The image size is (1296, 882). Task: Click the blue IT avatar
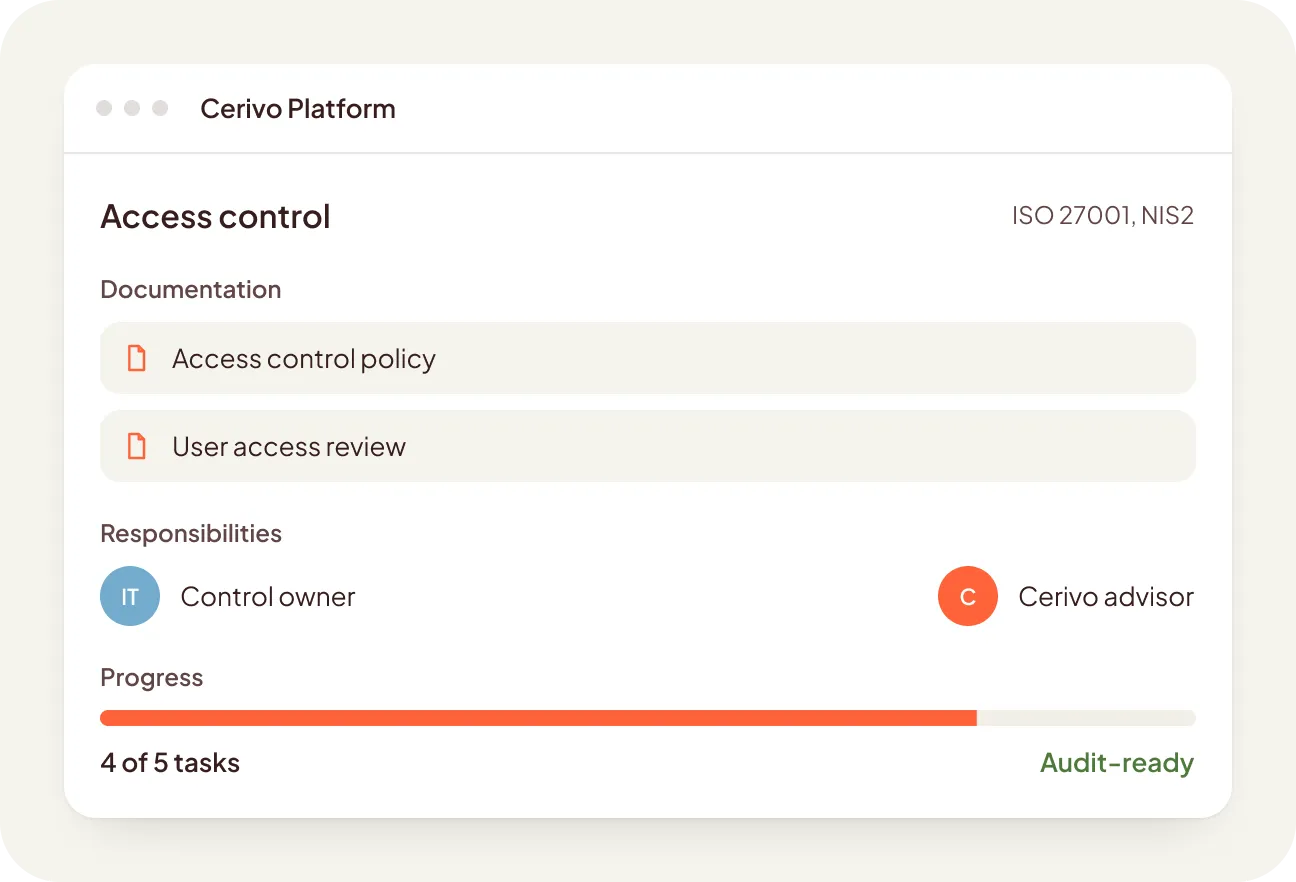pos(130,597)
